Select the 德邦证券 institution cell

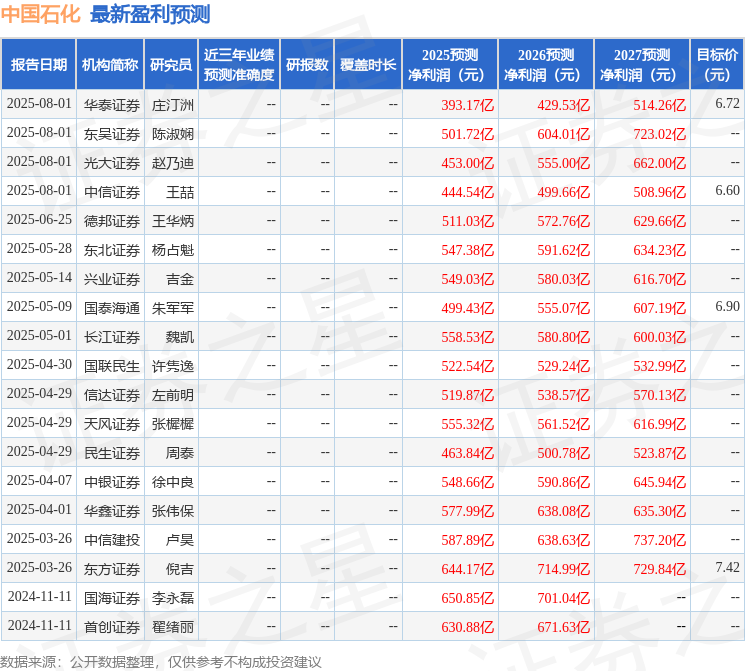pyautogui.click(x=112, y=221)
